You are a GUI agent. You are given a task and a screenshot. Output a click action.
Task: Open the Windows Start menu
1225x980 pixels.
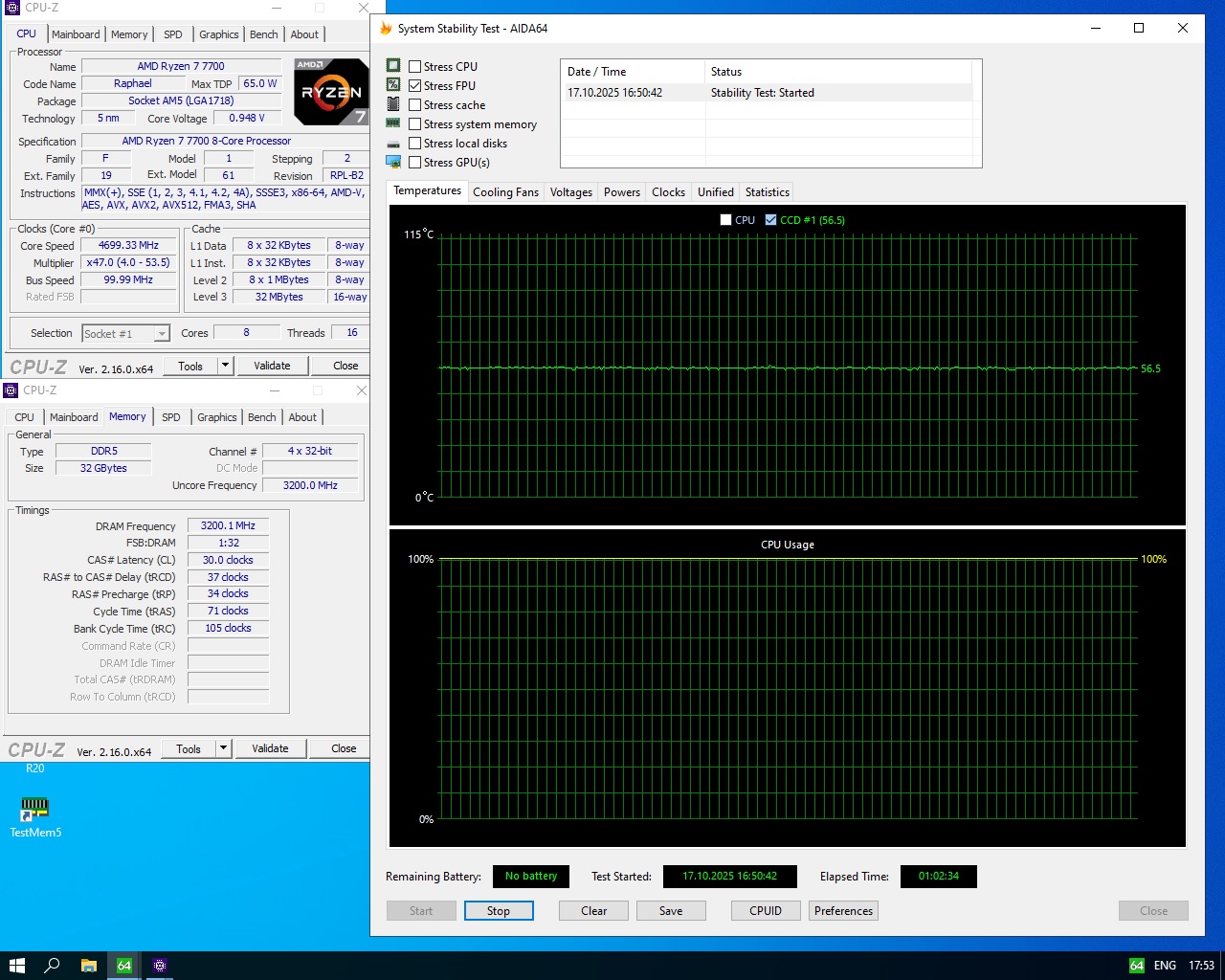pyautogui.click(x=17, y=966)
